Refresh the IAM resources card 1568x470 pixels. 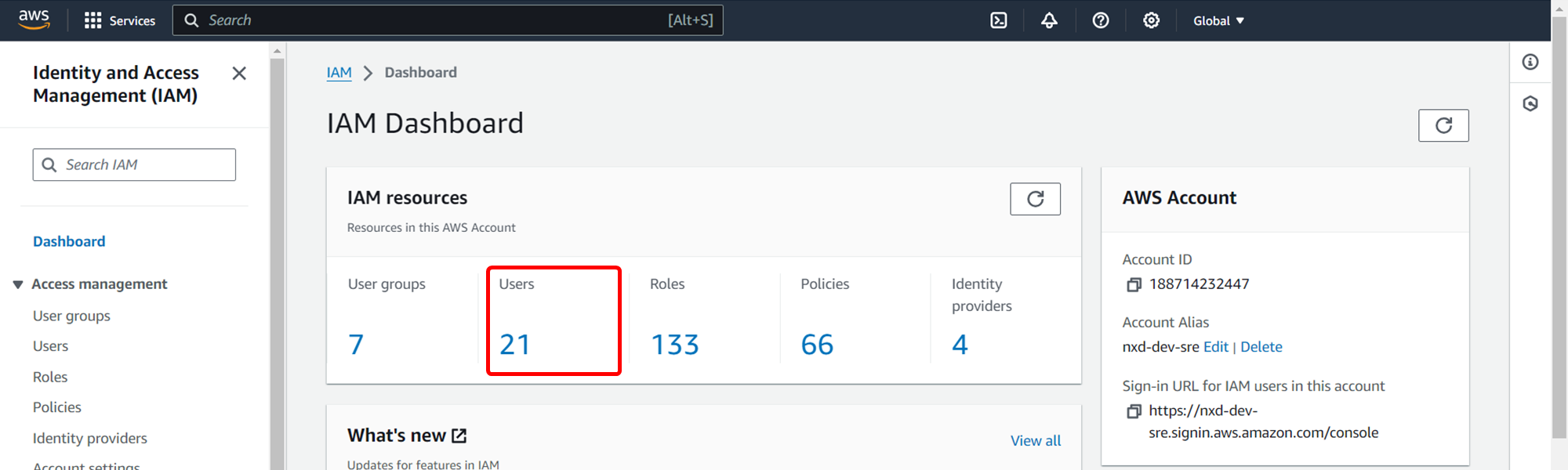click(1035, 199)
